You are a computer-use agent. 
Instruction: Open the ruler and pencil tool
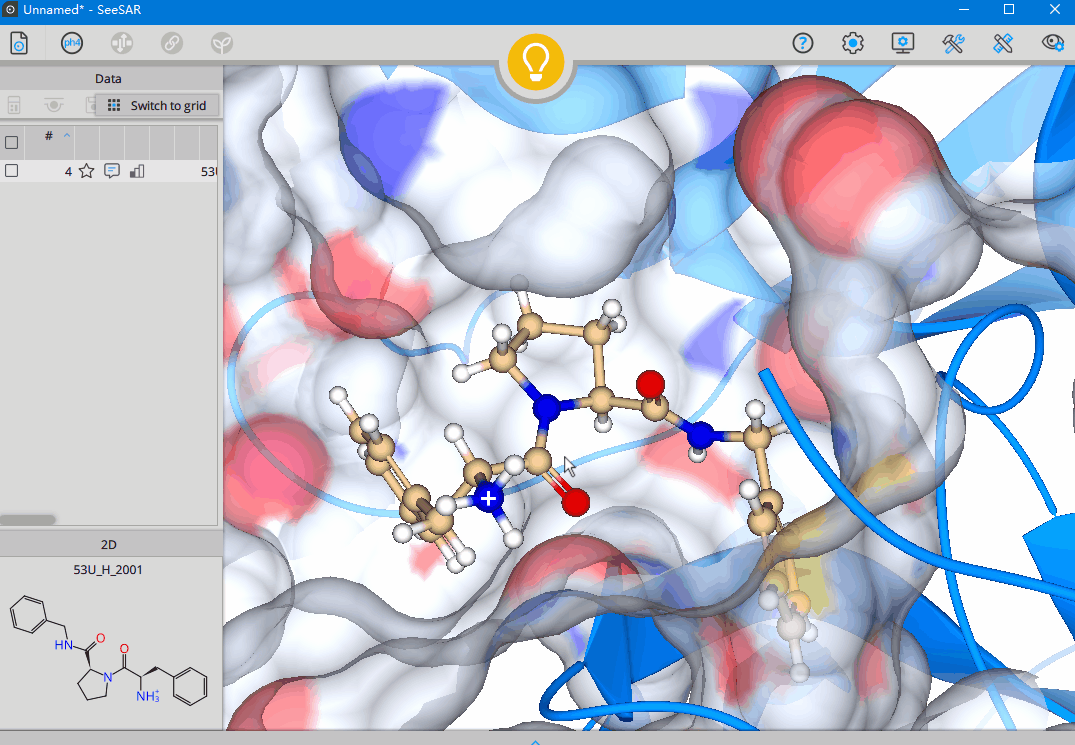1003,43
